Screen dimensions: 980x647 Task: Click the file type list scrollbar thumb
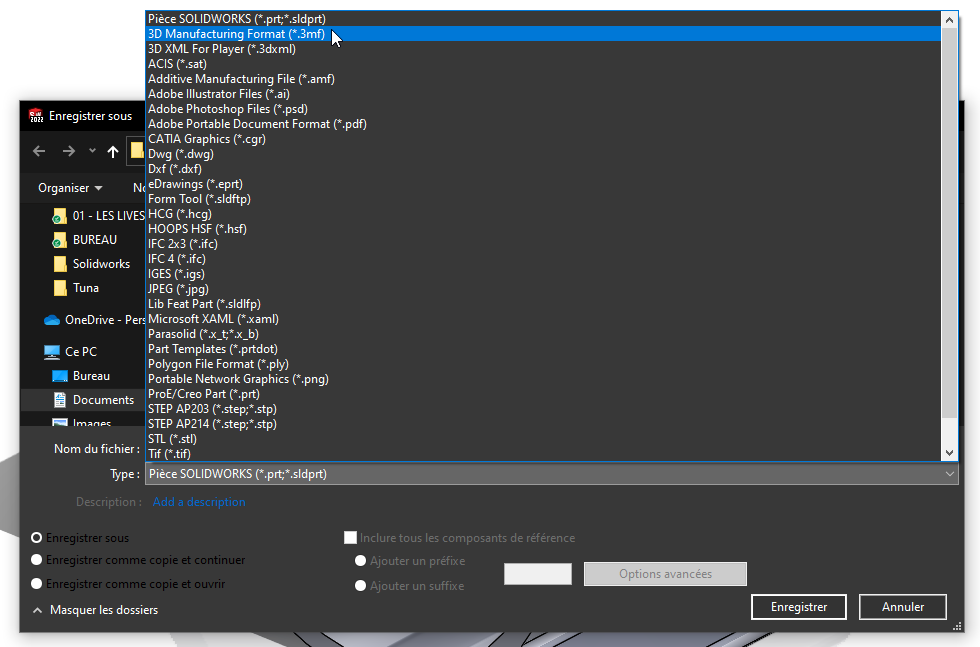point(949,223)
